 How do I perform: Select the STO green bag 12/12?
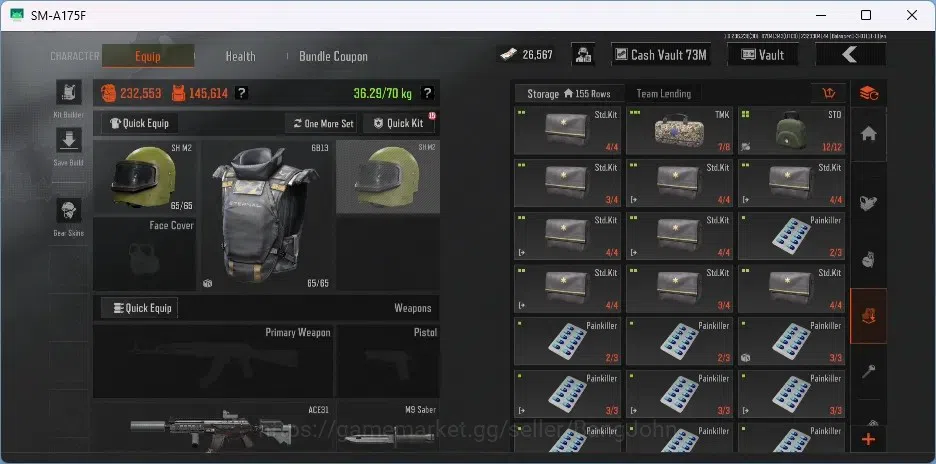pos(792,131)
